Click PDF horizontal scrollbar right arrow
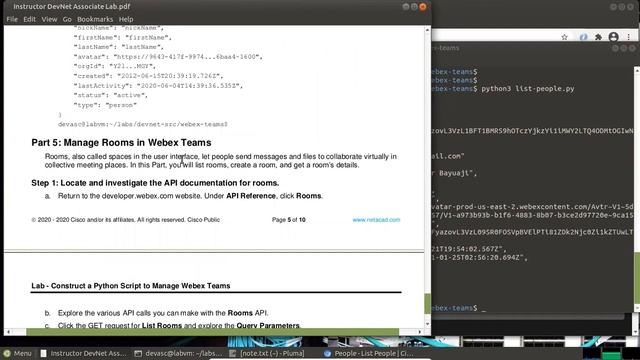 point(420,332)
